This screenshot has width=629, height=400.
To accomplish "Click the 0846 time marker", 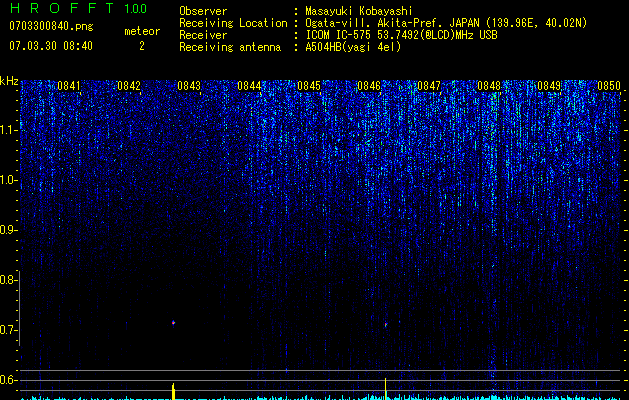I will (x=369, y=86).
